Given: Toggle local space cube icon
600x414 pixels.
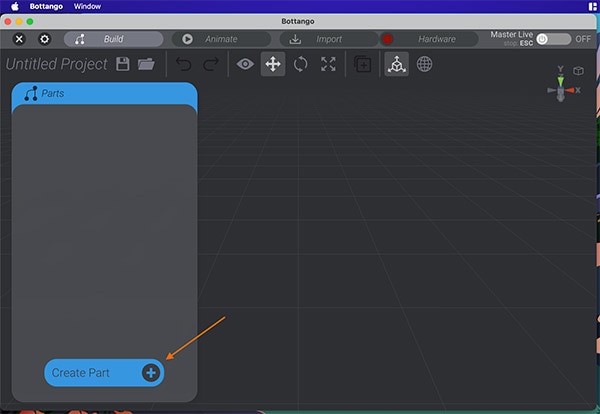Looking at the screenshot, I should [396, 64].
